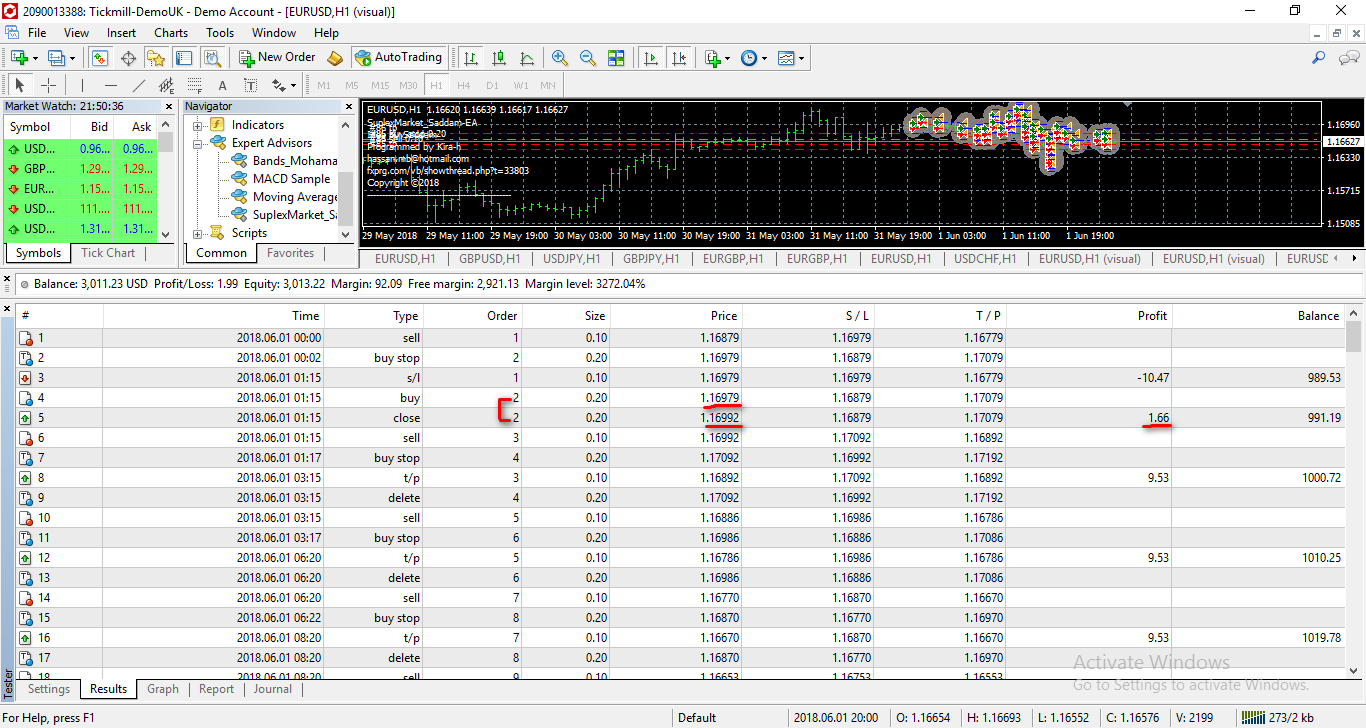Open the MetaEditor book icon

click(x=335, y=58)
